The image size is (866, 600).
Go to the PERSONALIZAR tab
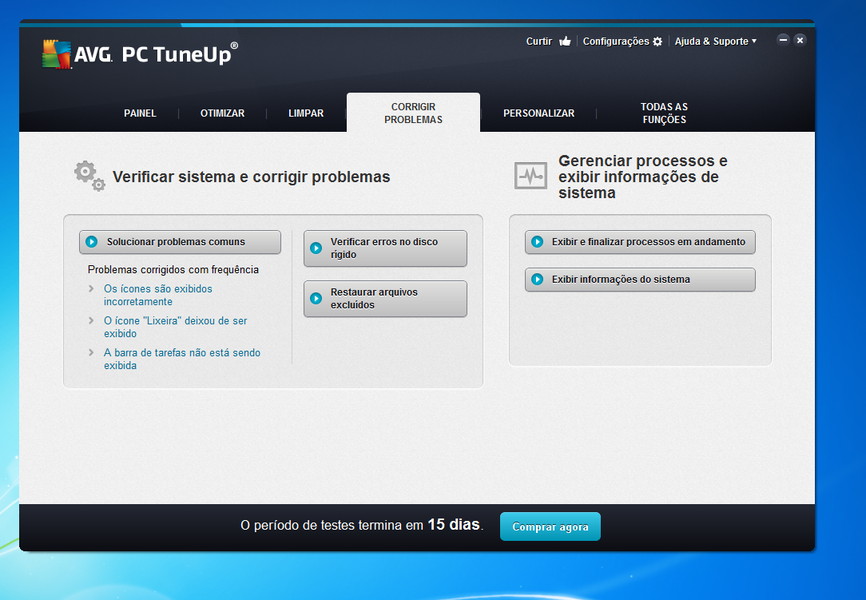(538, 113)
